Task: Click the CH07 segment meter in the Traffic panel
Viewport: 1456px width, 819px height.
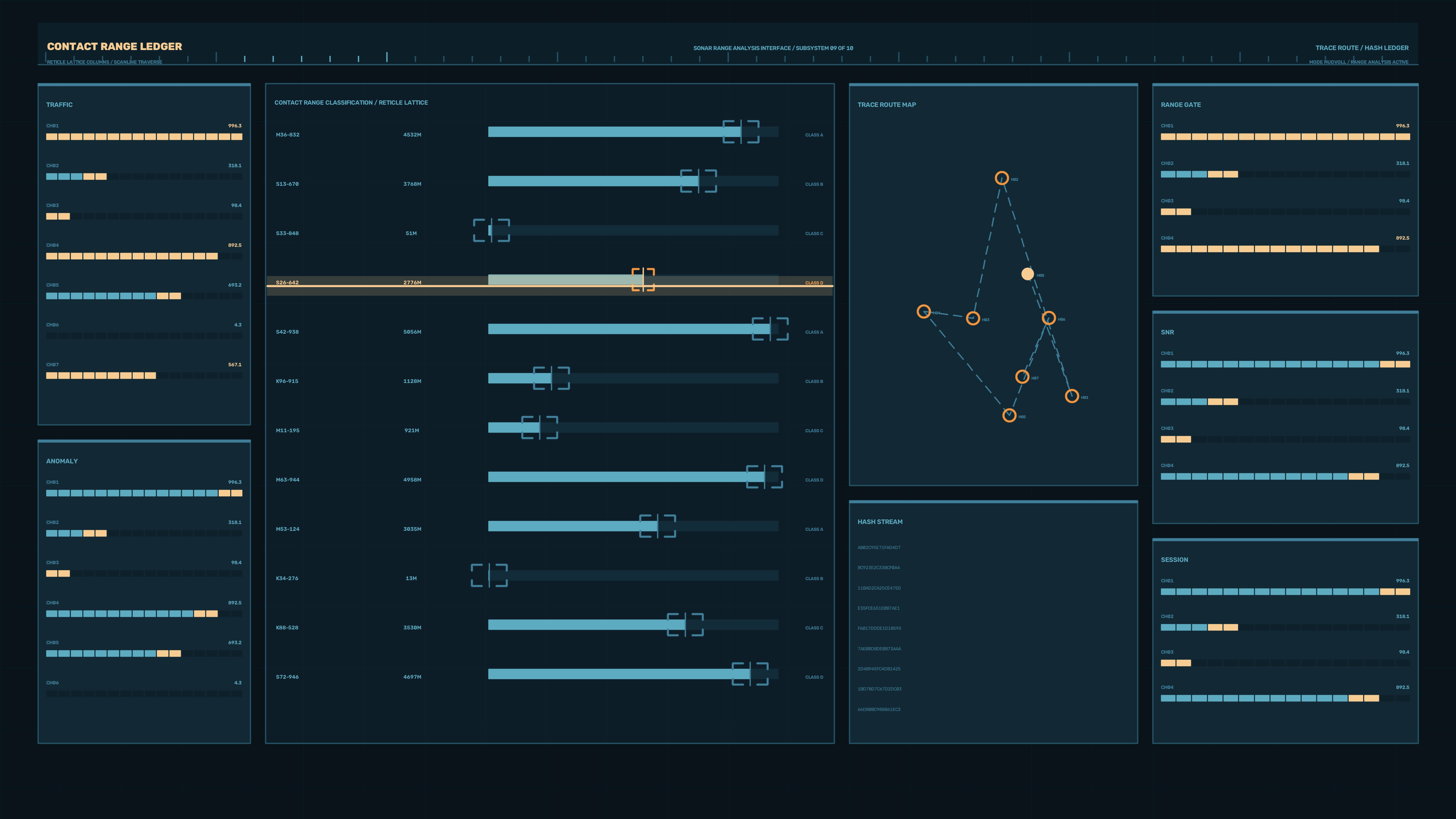Action: (144, 375)
